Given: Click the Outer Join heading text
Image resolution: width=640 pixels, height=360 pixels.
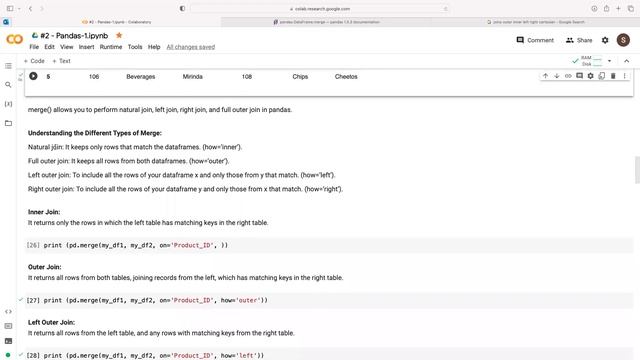Looking at the screenshot, I should click(44, 267).
